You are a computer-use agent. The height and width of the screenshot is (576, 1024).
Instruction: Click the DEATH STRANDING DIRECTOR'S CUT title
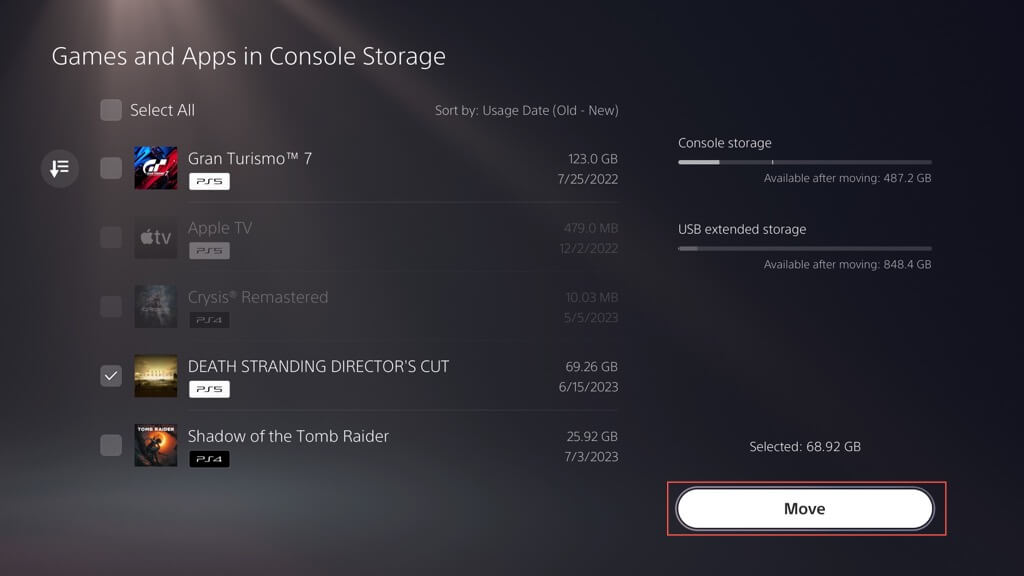[x=318, y=366]
